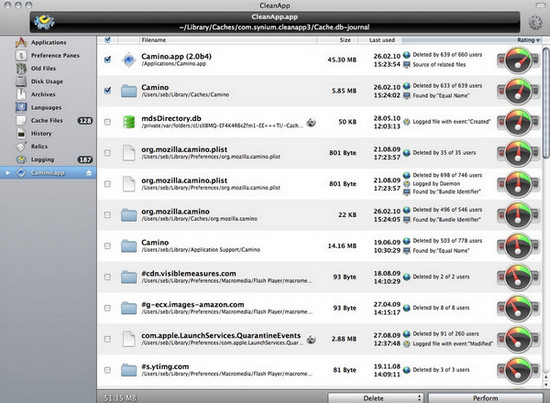Open the Applications sidebar icon

point(21,42)
